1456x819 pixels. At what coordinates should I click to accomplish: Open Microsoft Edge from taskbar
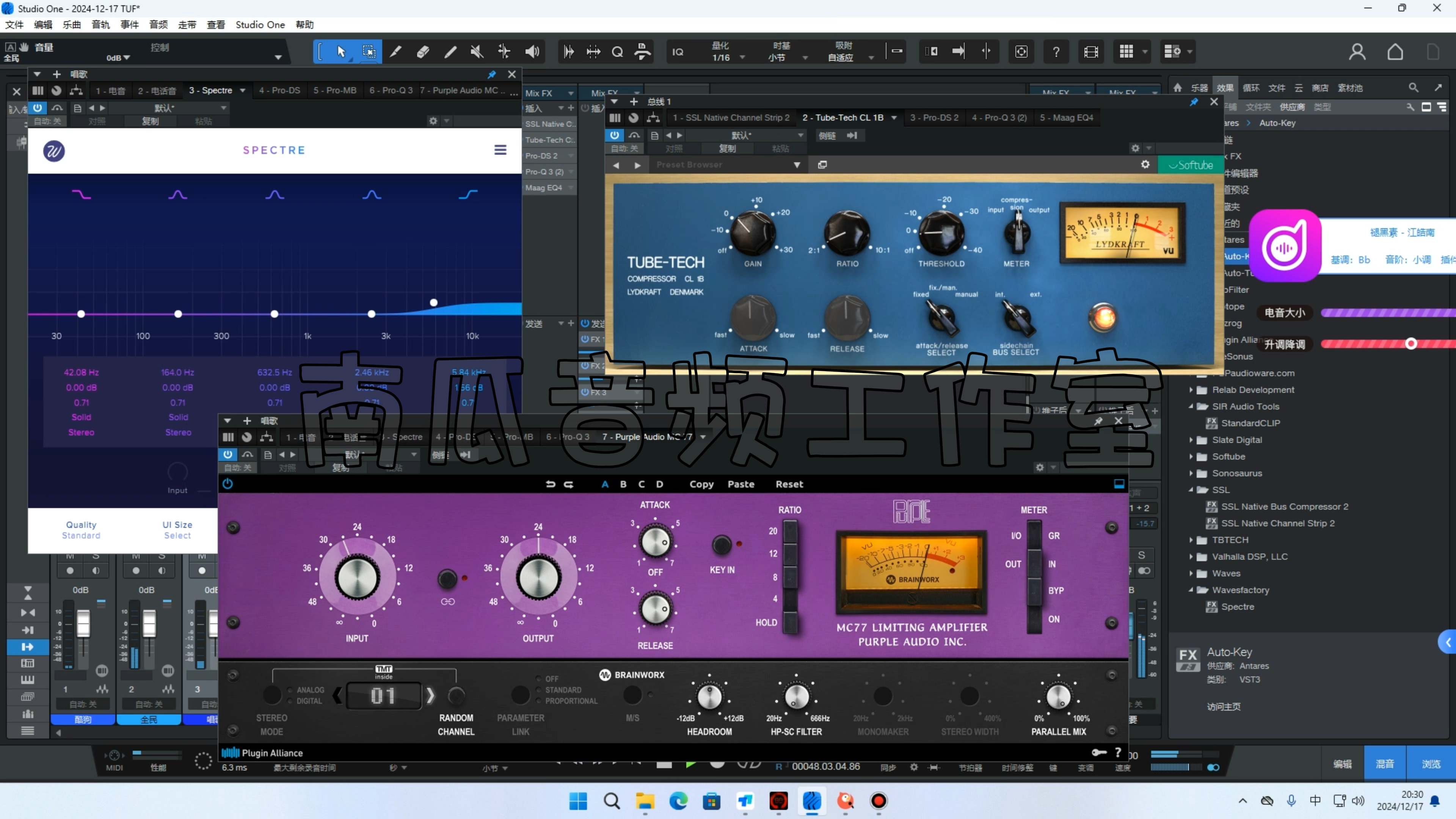(x=678, y=801)
